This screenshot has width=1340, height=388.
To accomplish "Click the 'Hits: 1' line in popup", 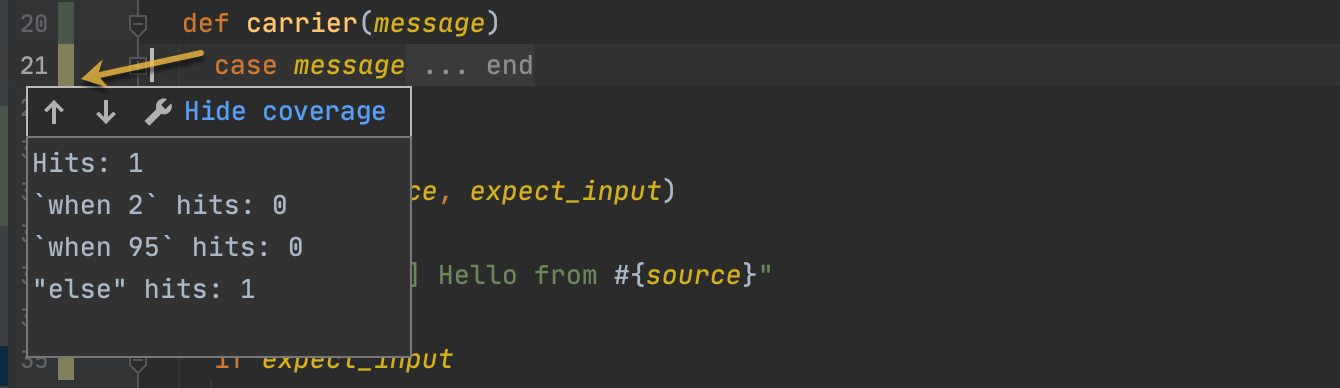I will click(88, 163).
